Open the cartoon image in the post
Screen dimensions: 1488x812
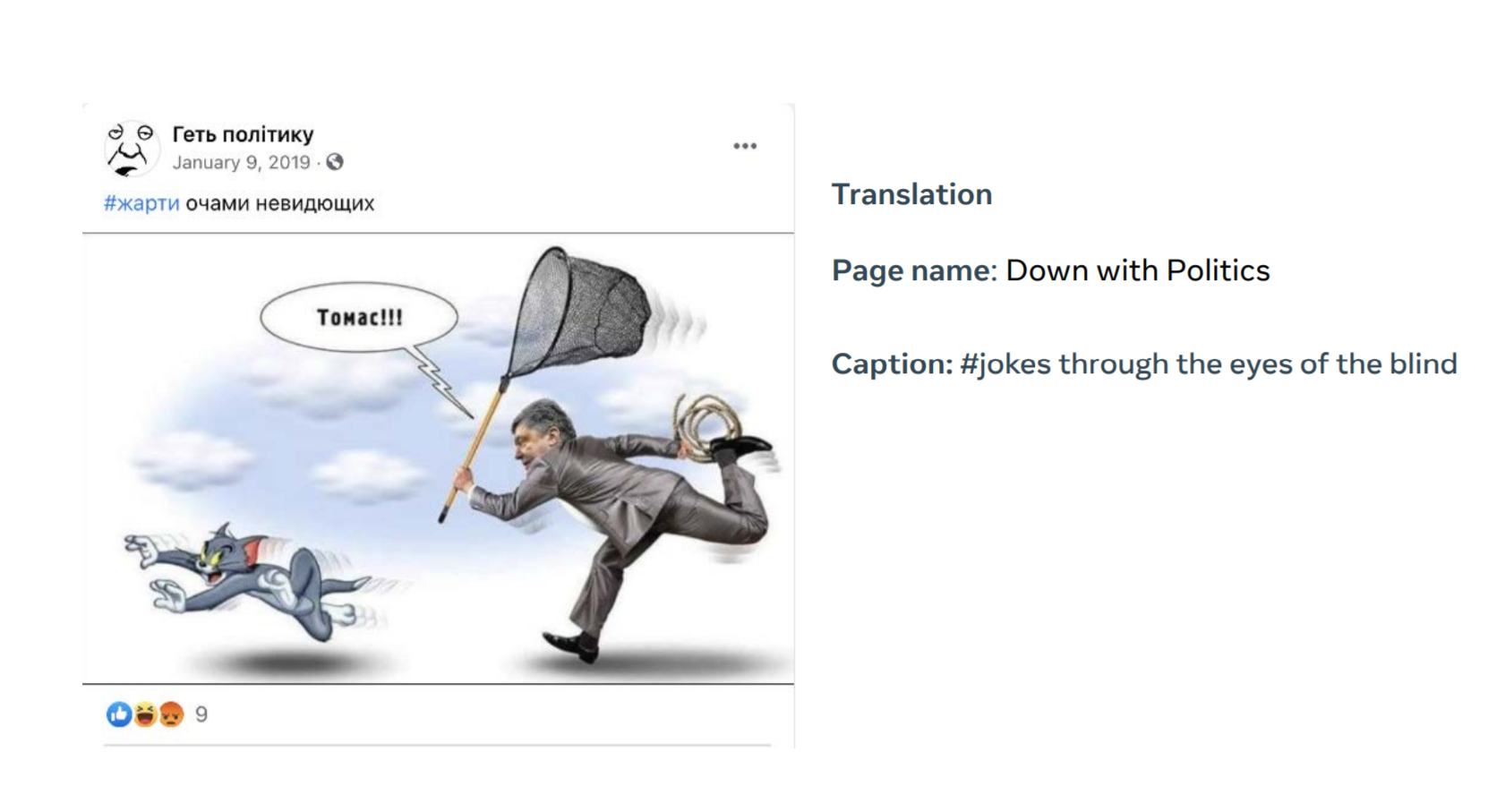438,458
